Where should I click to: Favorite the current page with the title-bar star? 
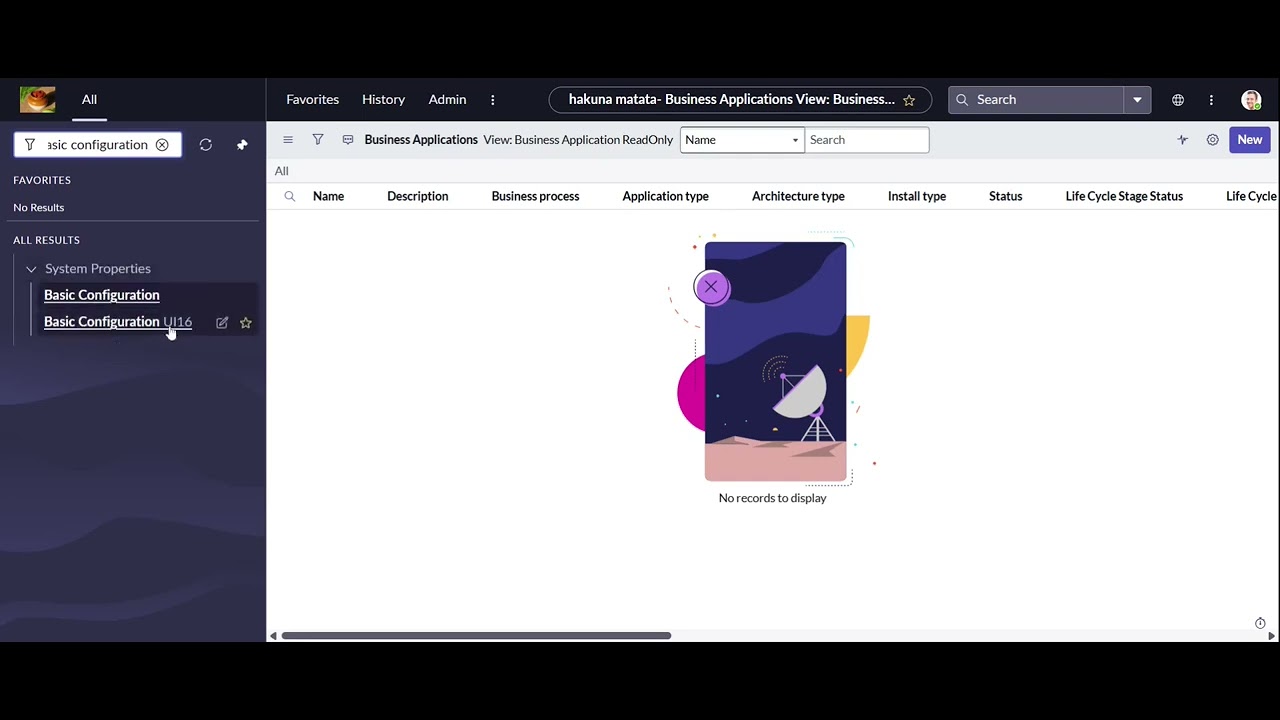point(909,100)
